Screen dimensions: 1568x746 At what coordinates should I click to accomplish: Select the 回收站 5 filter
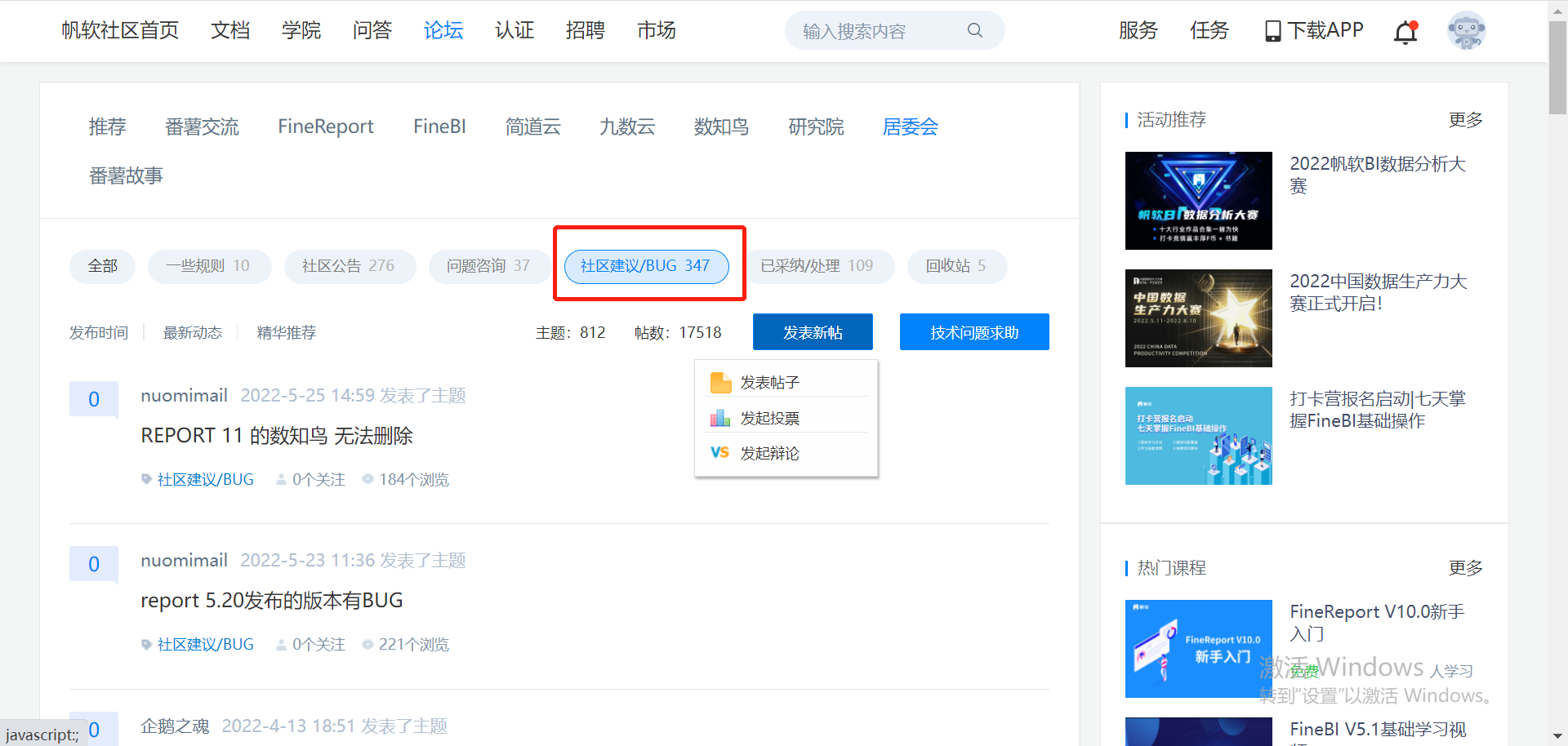(x=957, y=266)
